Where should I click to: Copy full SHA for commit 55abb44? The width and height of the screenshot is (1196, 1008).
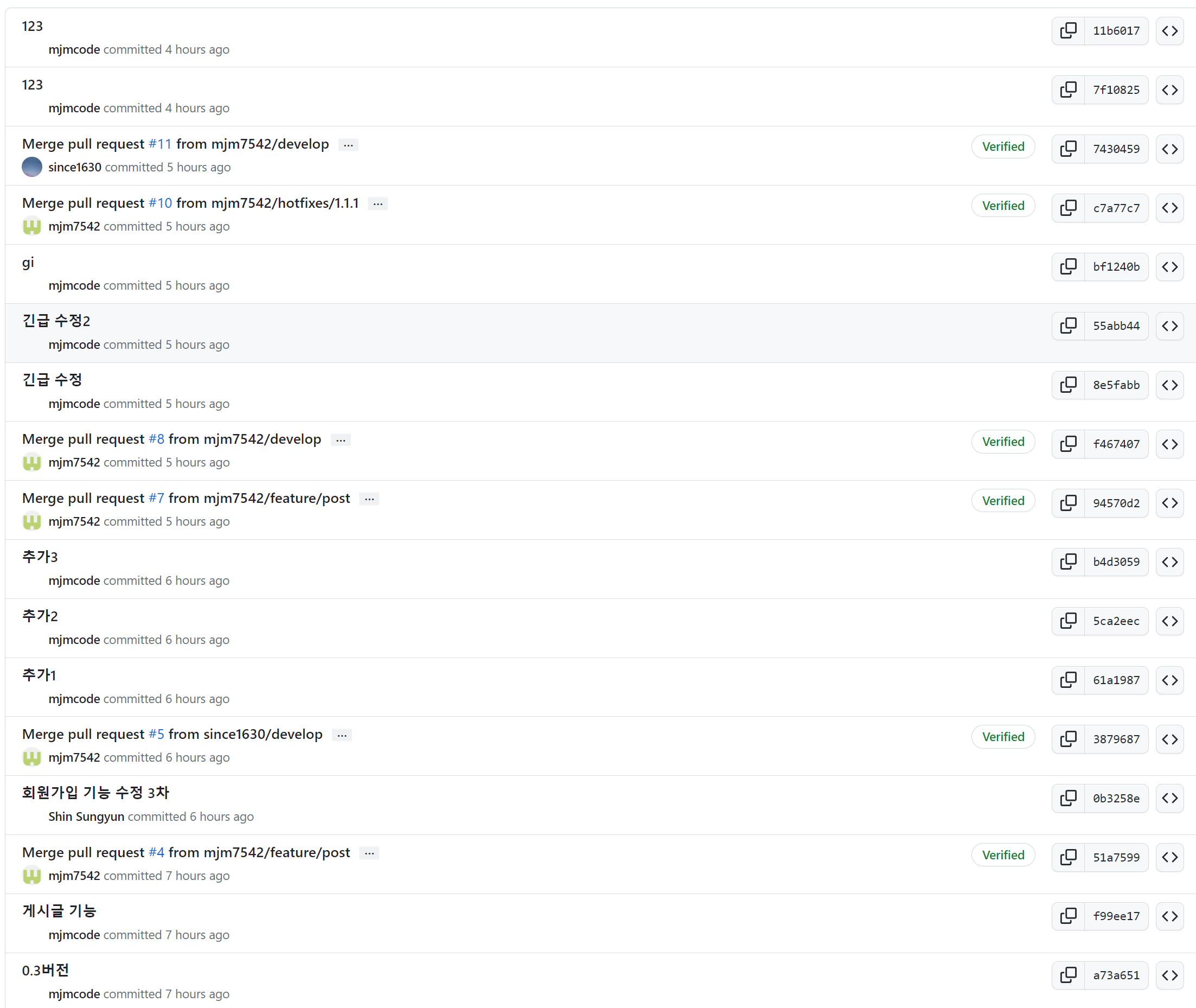[x=1068, y=326]
